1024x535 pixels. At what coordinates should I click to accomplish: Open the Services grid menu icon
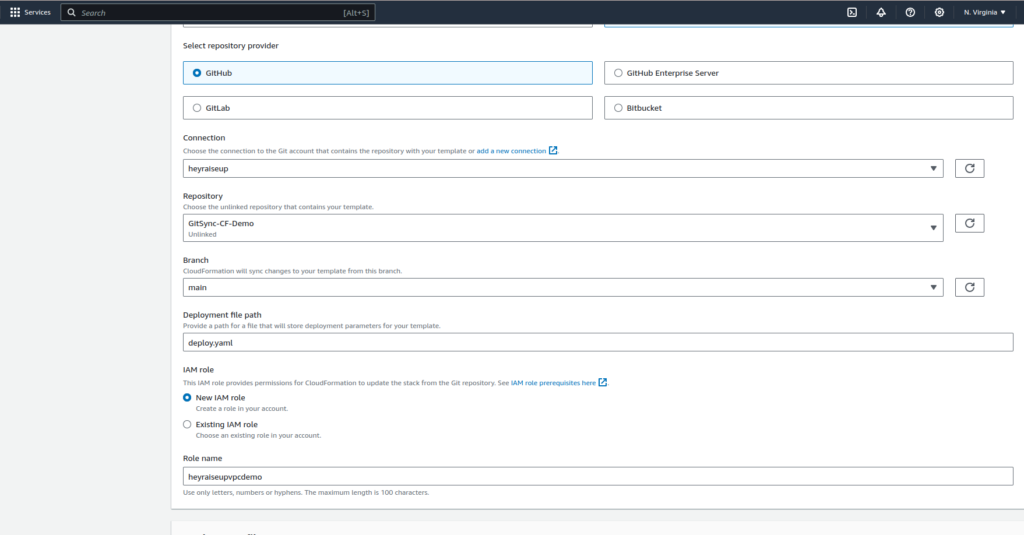pos(15,12)
